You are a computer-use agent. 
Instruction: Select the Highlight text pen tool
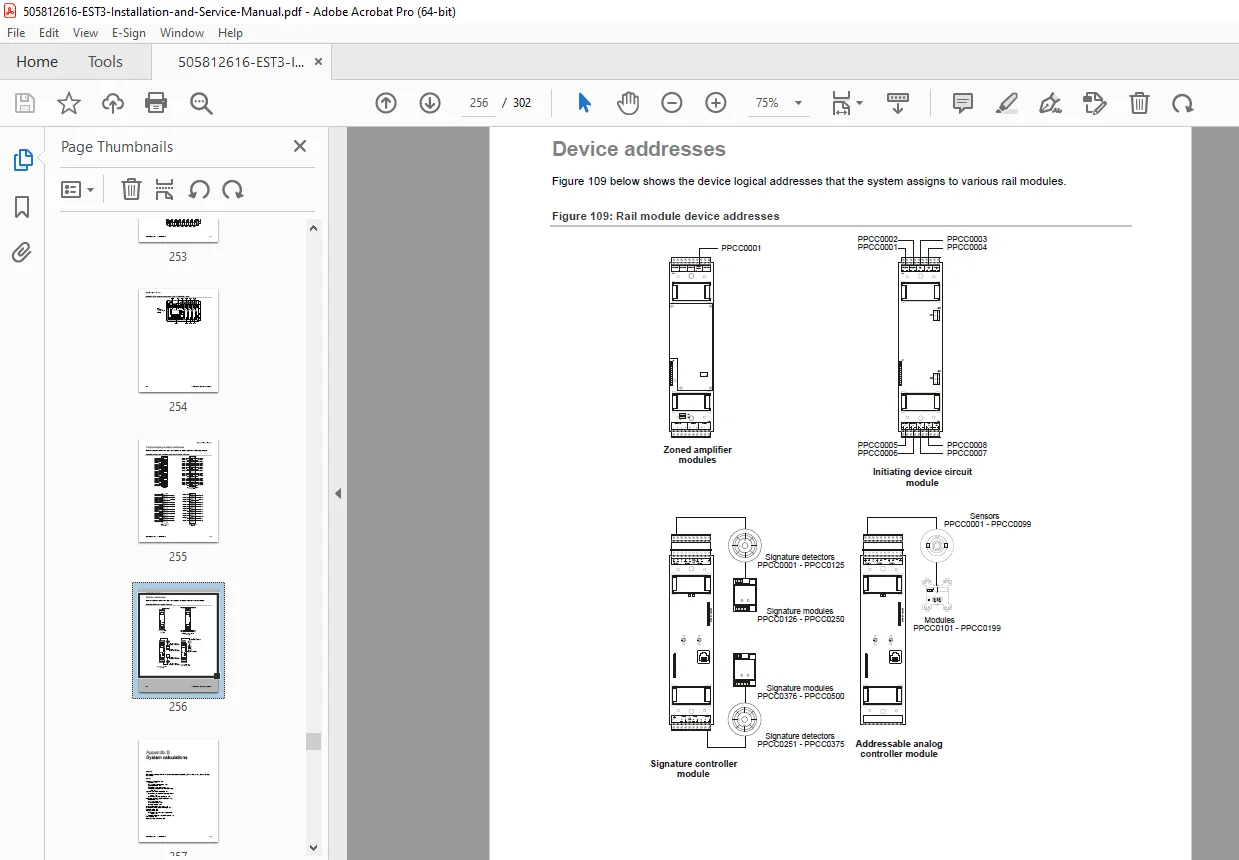1007,103
